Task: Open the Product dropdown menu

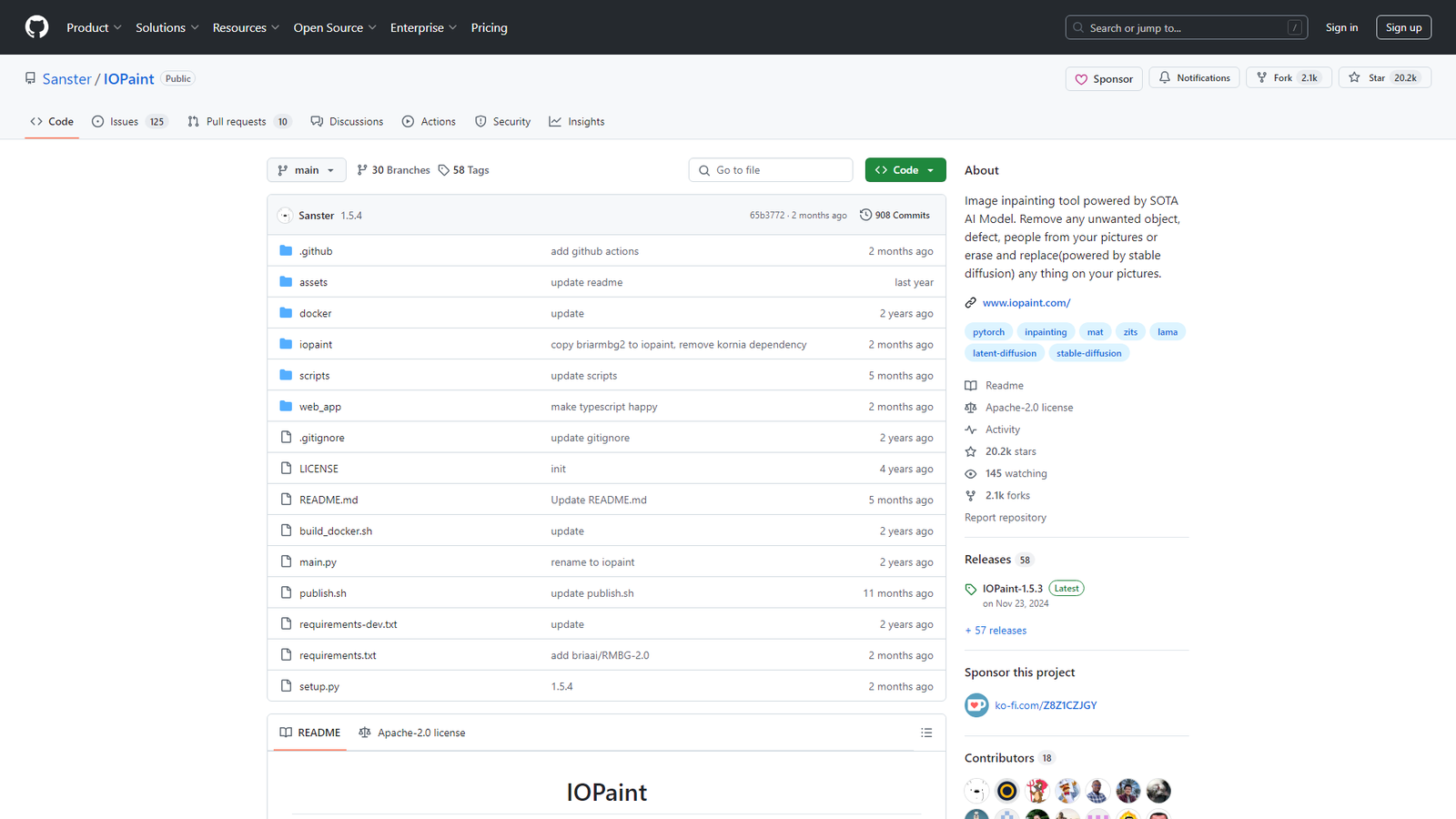Action: 94,27
